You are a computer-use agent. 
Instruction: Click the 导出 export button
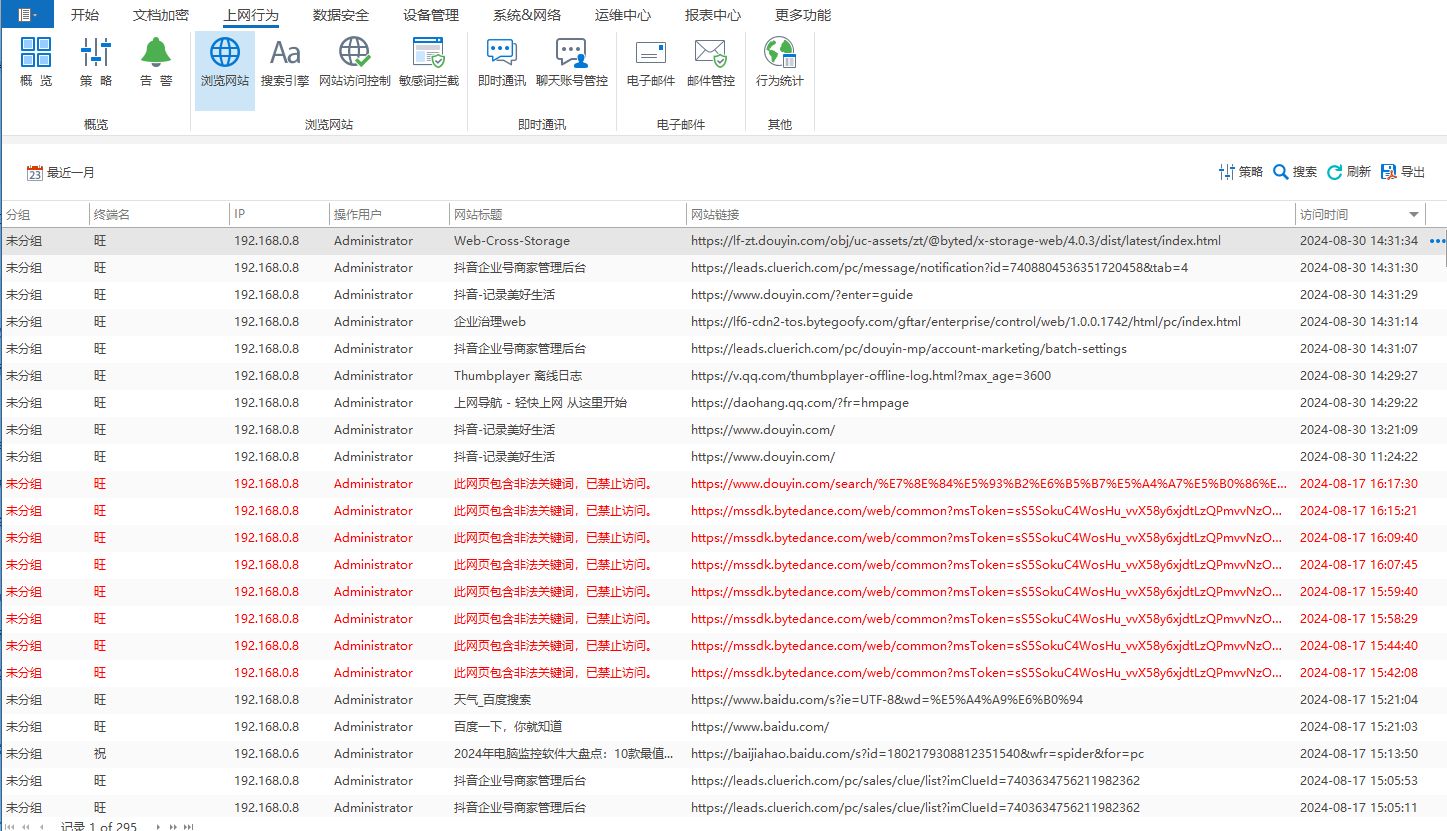pos(1403,172)
